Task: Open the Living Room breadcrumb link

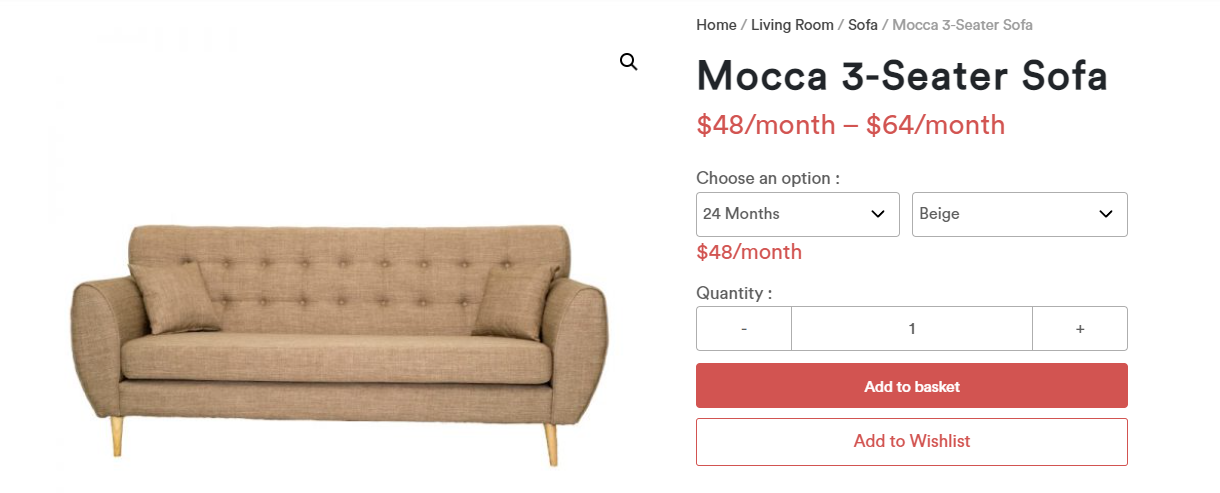Action: click(x=792, y=25)
